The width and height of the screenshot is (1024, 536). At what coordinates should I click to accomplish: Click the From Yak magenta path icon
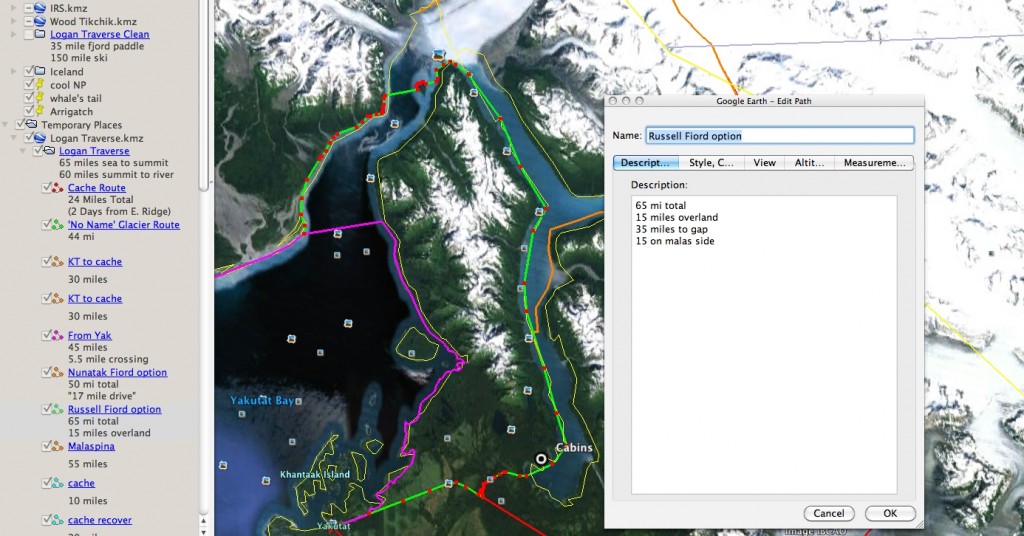coord(58,336)
